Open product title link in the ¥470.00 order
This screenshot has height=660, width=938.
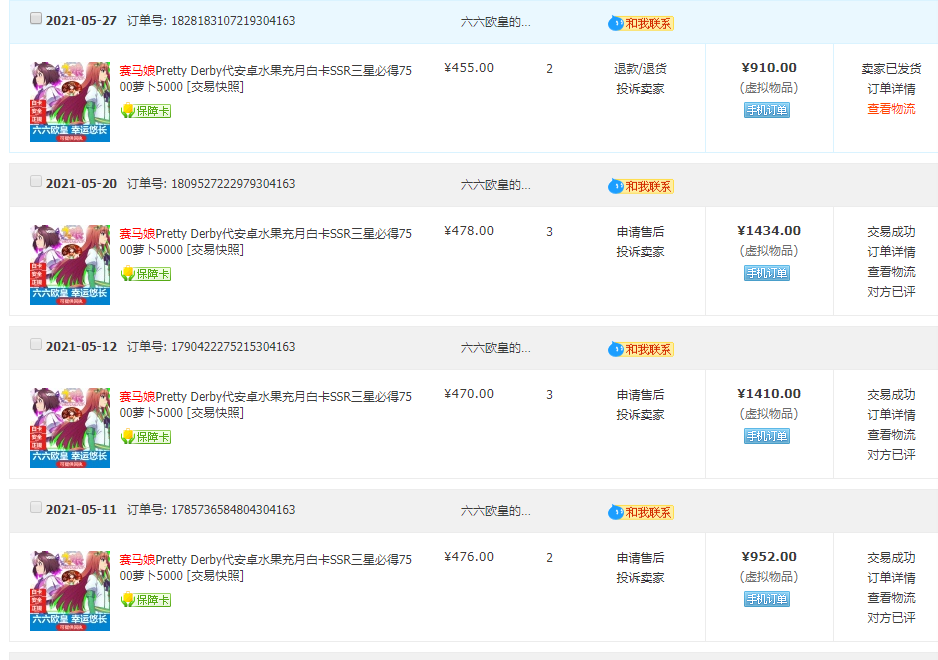tap(266, 404)
